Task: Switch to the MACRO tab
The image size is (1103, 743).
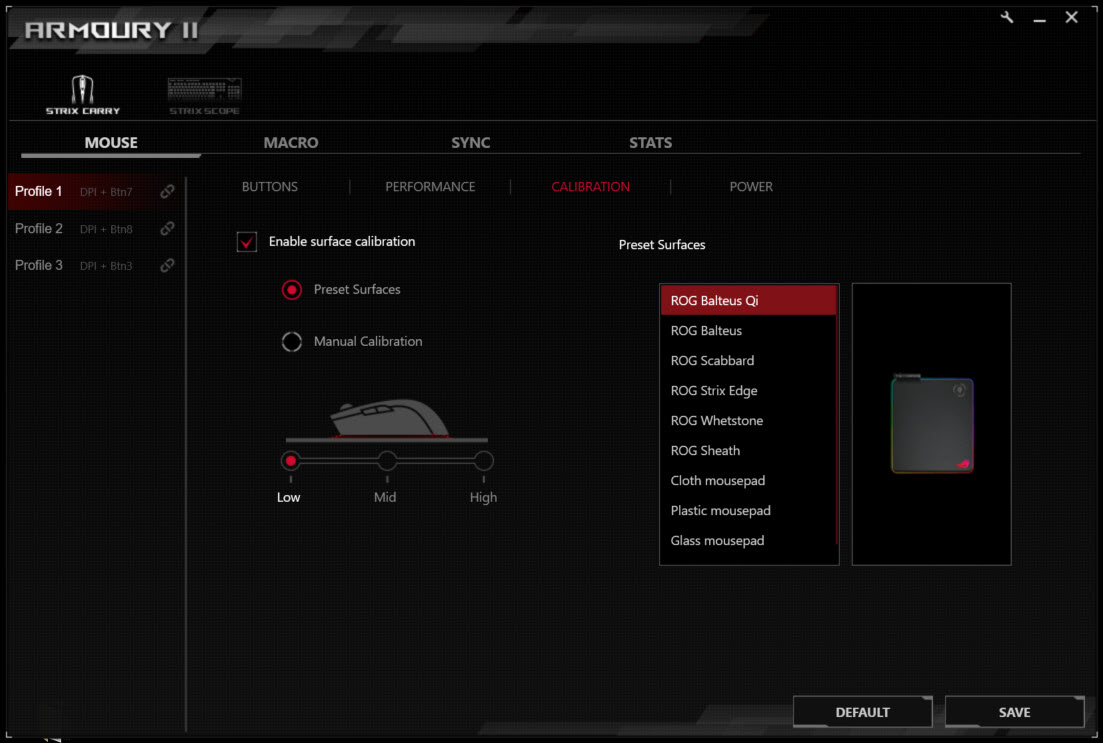Action: [x=291, y=142]
